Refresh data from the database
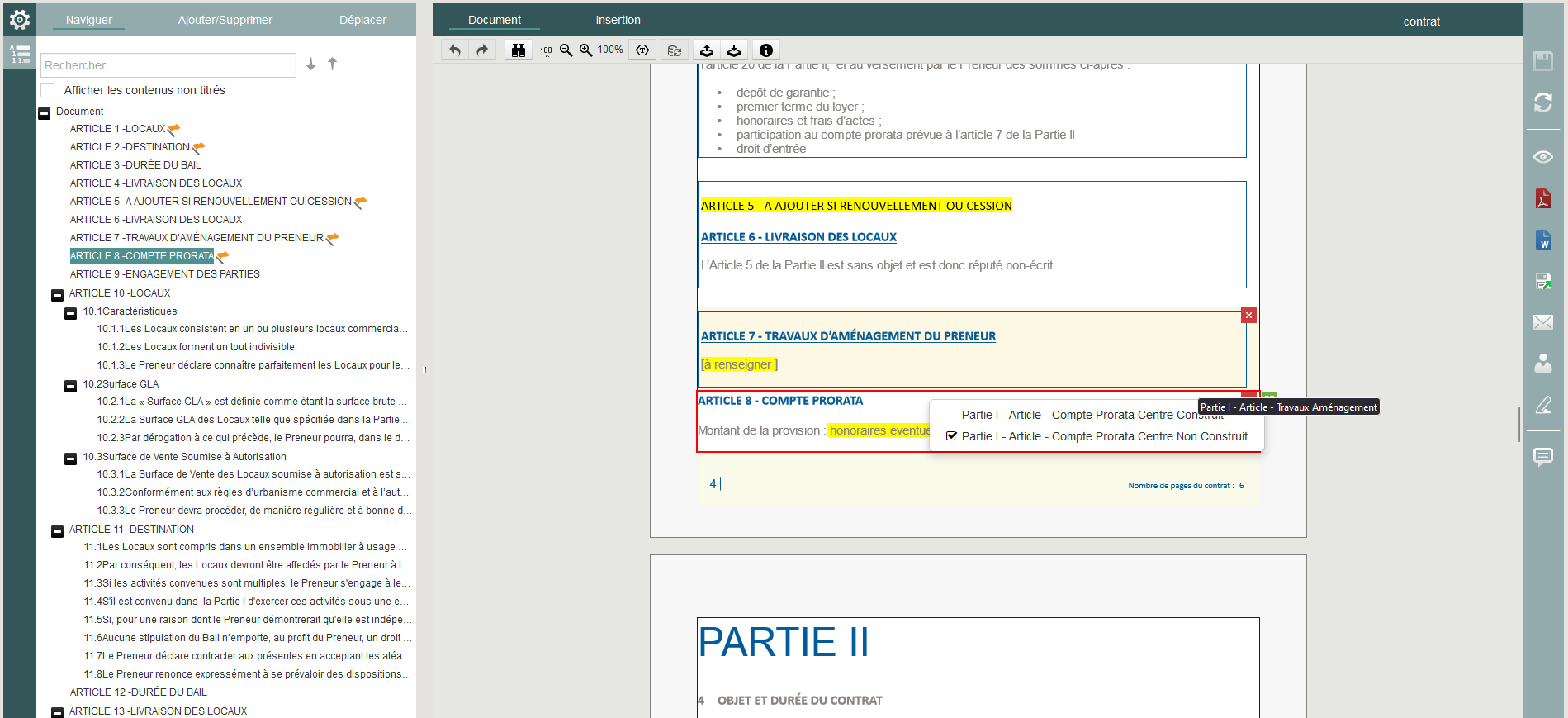The image size is (1568, 718). point(675,50)
